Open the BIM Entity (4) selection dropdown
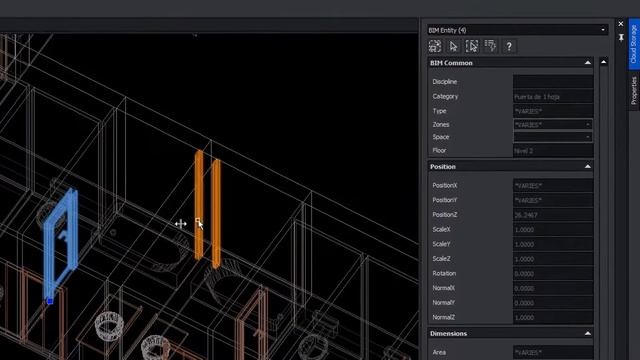Viewport: 640px width, 360px height. [x=518, y=30]
